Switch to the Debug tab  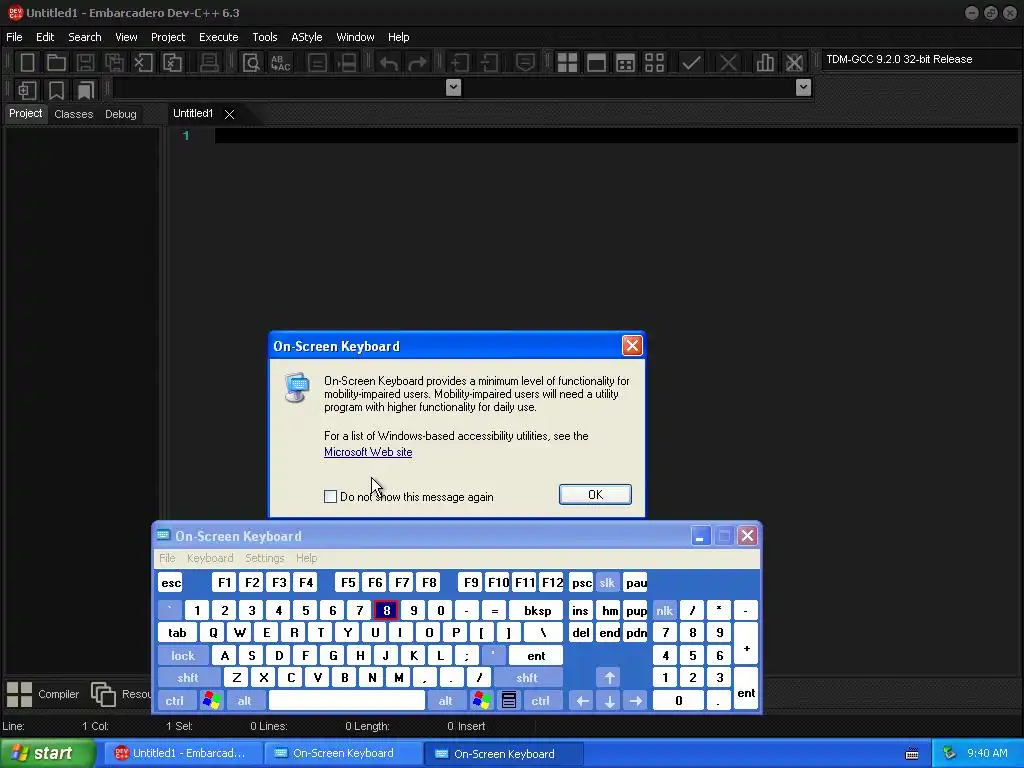121,114
